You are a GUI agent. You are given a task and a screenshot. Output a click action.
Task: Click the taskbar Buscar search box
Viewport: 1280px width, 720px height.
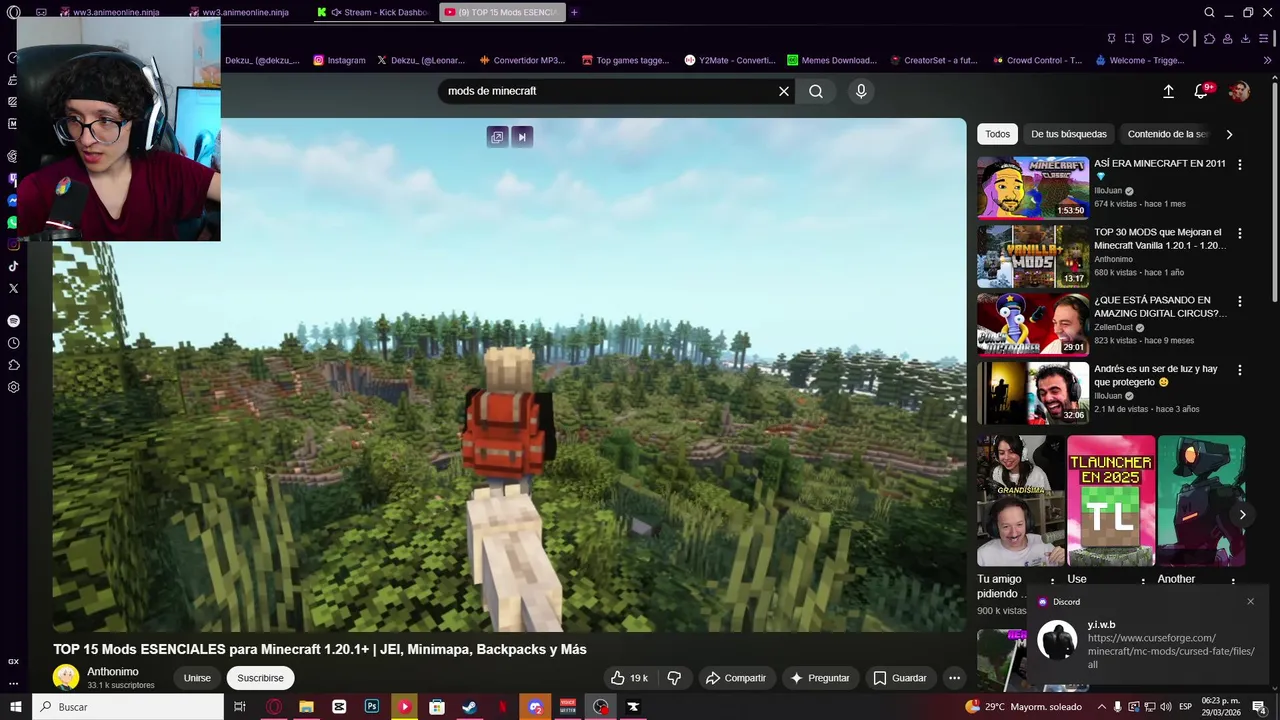click(x=128, y=707)
